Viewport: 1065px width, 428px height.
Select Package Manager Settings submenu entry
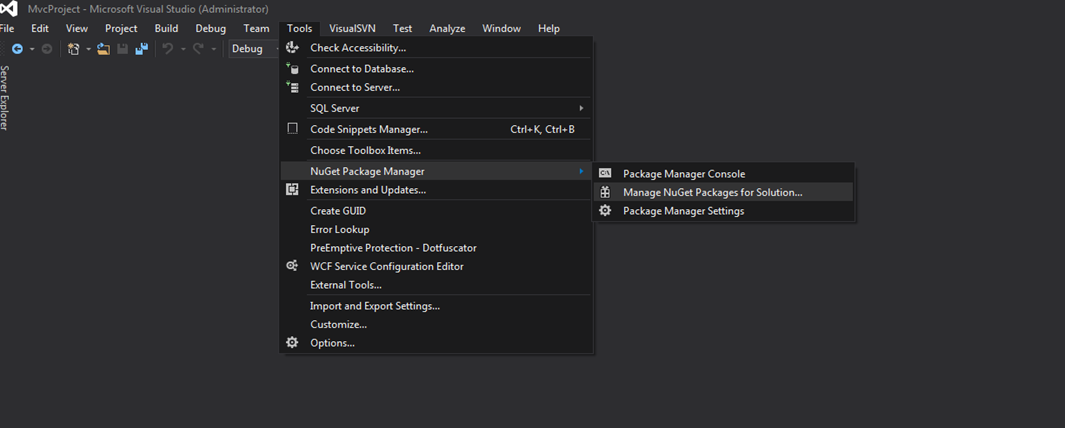point(723,211)
